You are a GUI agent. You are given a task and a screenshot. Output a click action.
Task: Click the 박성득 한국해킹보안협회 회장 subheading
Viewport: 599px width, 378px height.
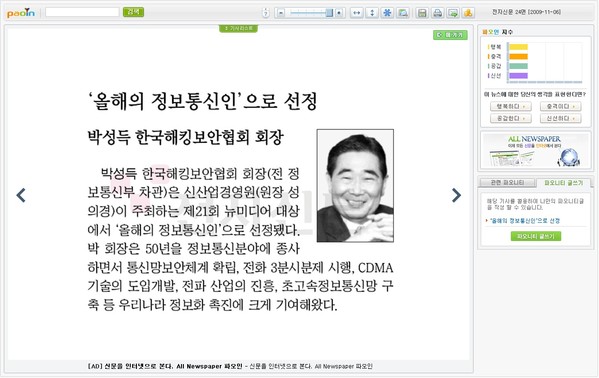click(186, 137)
